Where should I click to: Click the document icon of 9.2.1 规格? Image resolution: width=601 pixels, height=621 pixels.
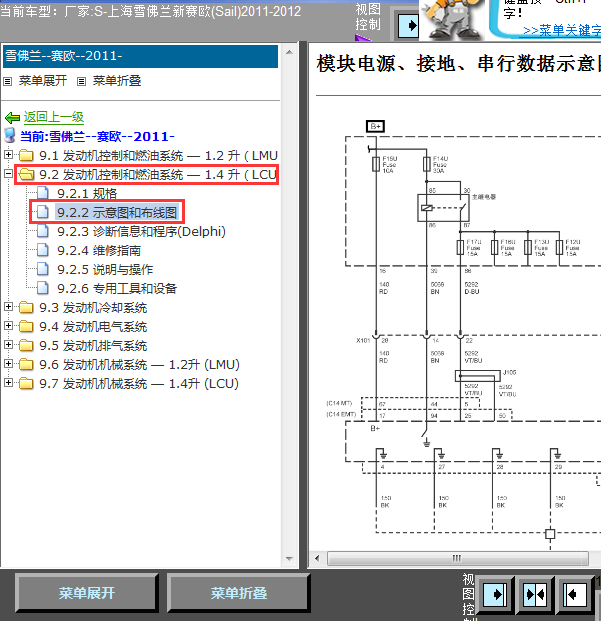42,193
